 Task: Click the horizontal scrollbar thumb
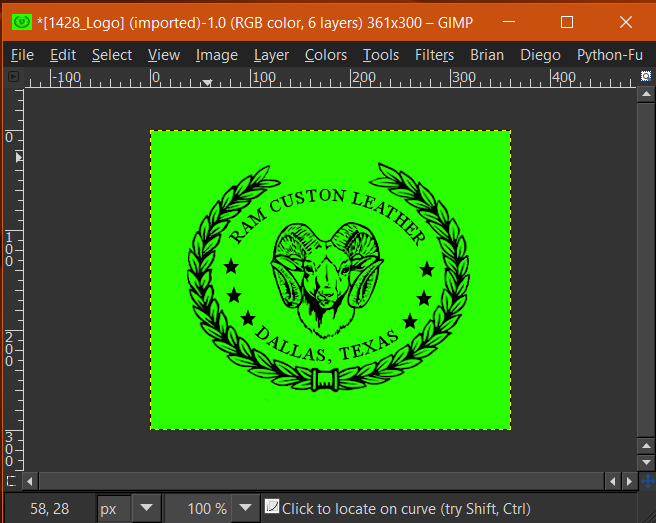(x=321, y=481)
